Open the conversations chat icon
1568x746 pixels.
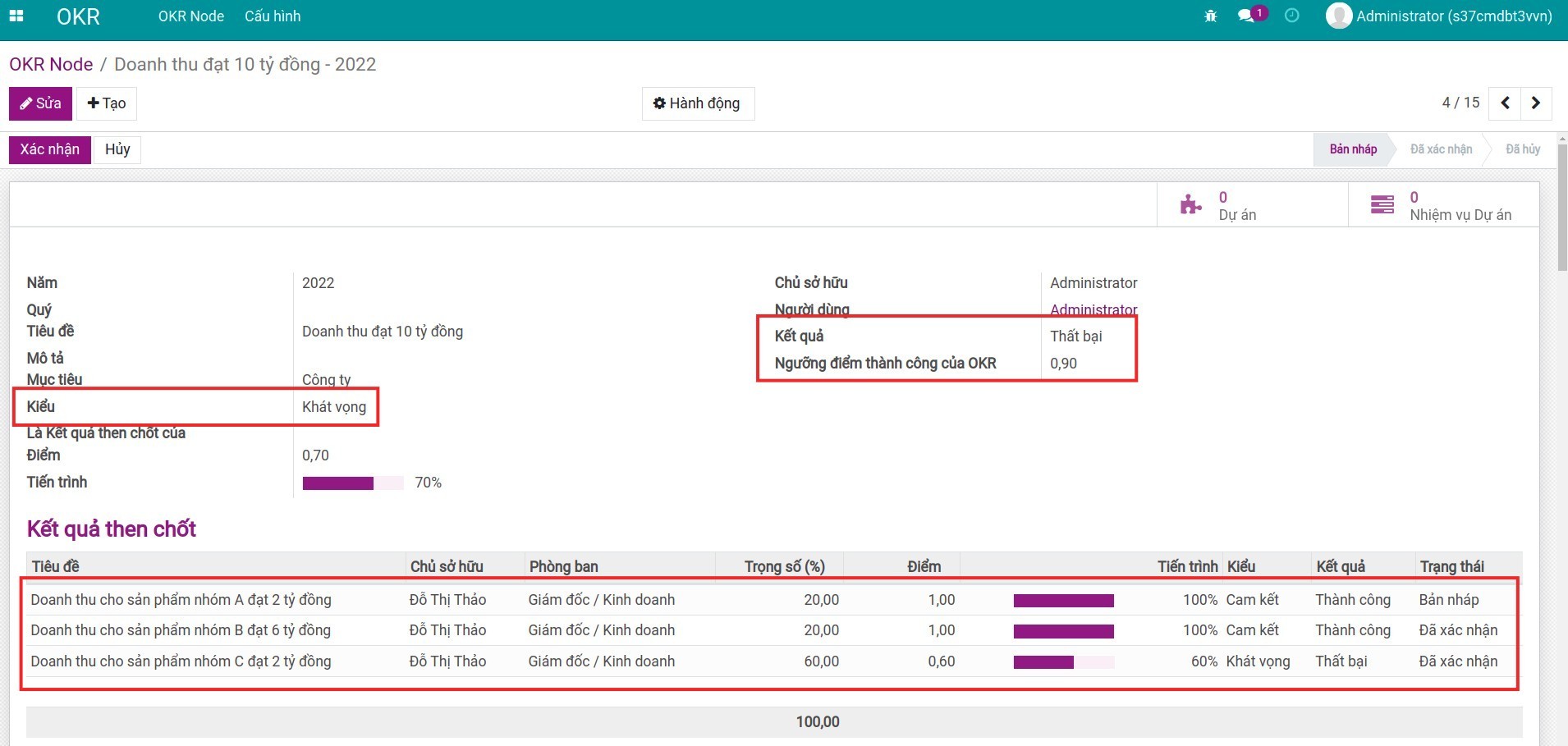pyautogui.click(x=1247, y=16)
